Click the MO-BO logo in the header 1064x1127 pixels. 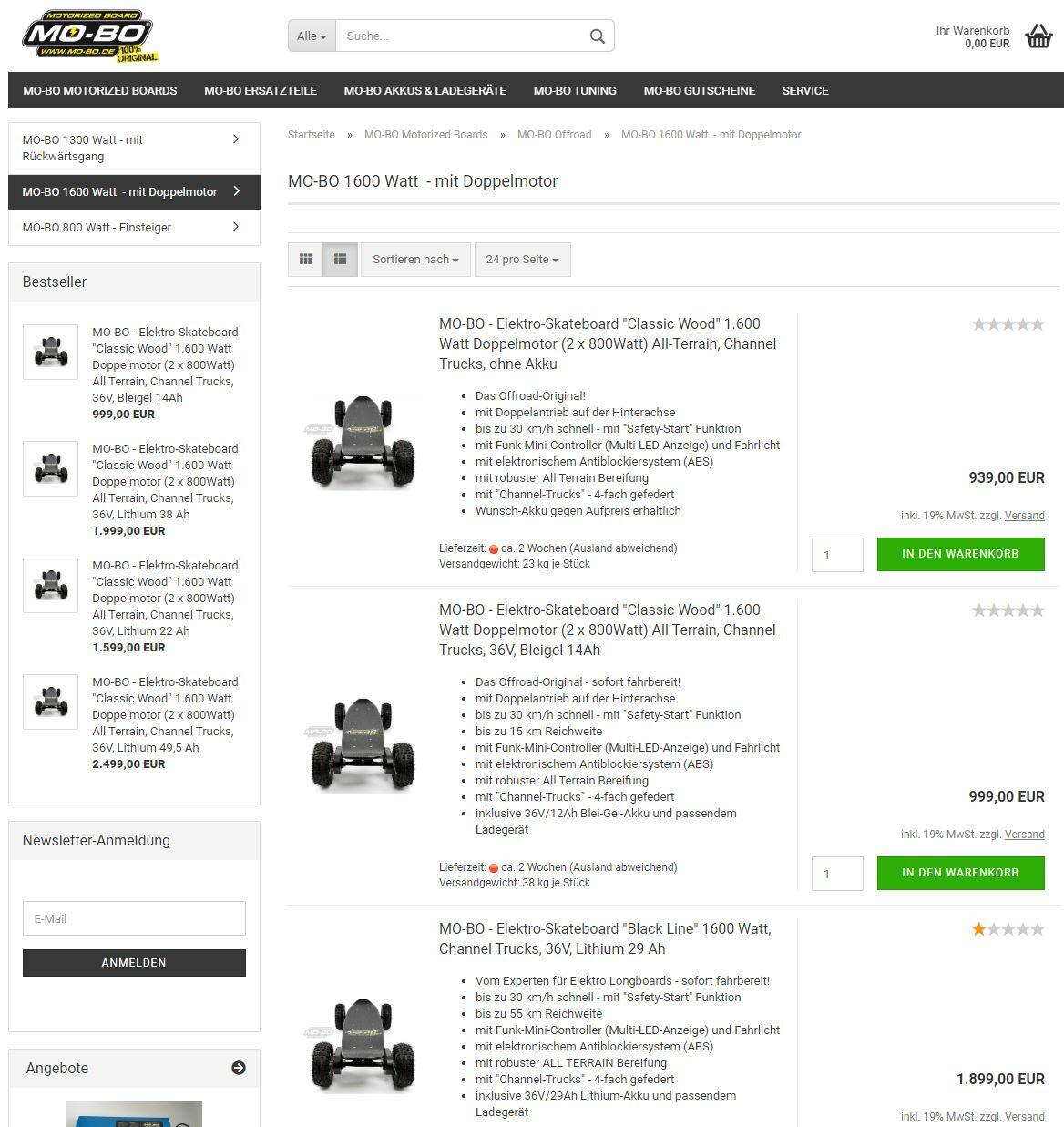tap(89, 36)
